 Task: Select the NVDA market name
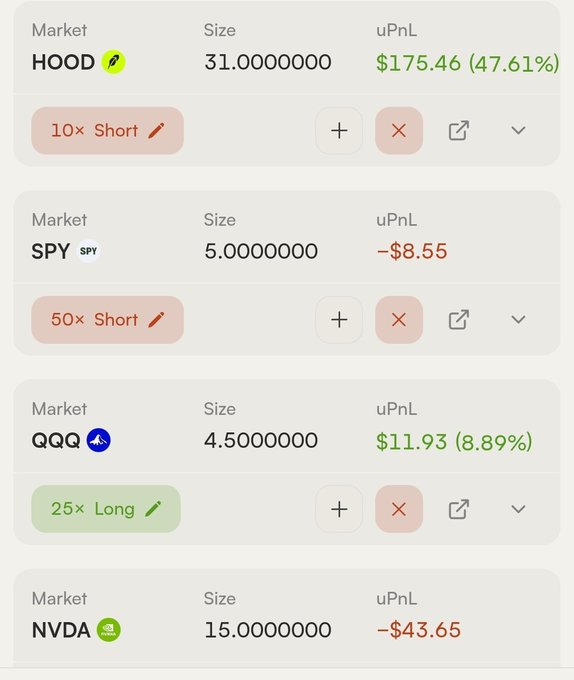(61, 630)
